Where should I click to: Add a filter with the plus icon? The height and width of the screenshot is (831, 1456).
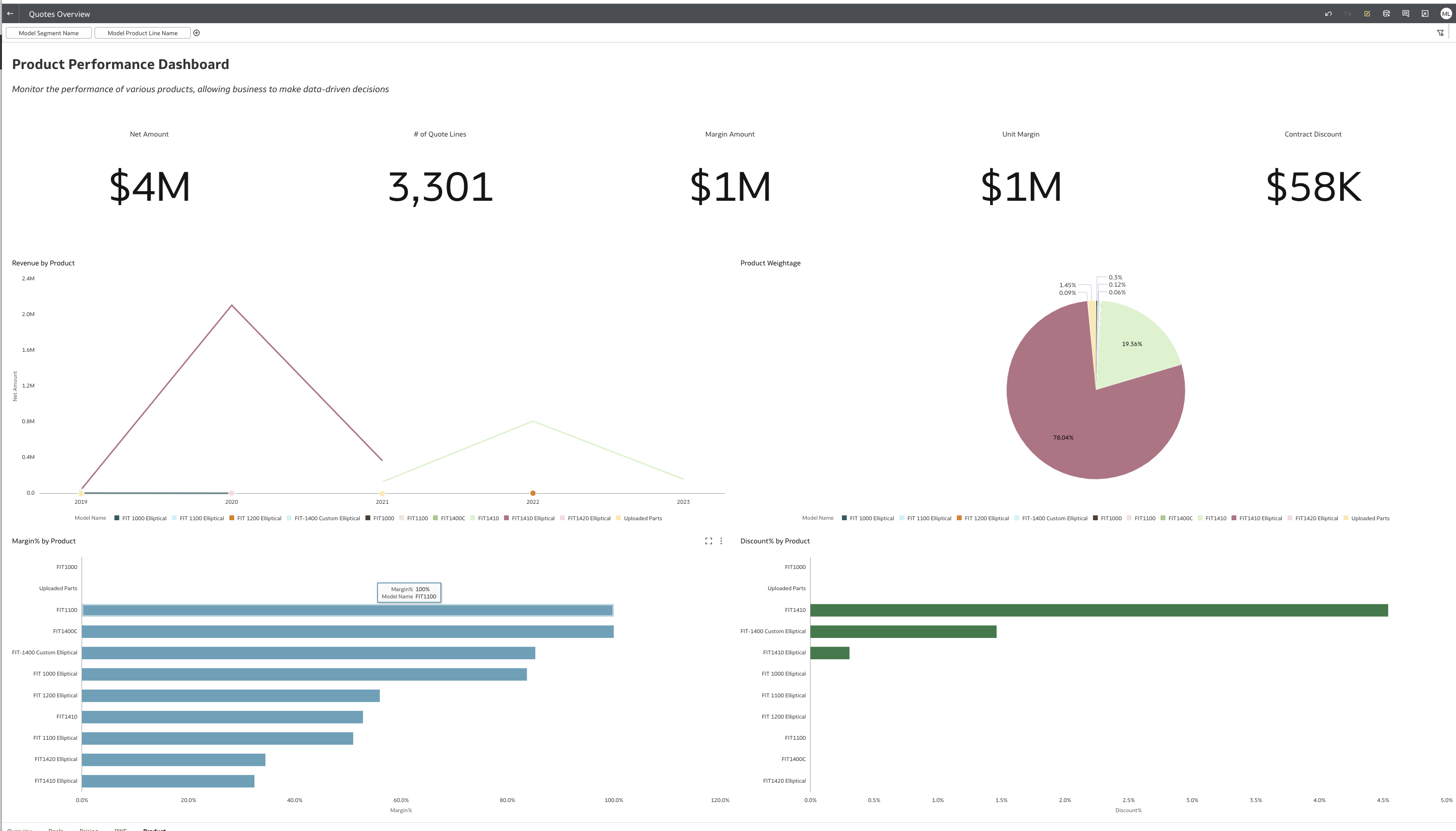click(x=196, y=33)
